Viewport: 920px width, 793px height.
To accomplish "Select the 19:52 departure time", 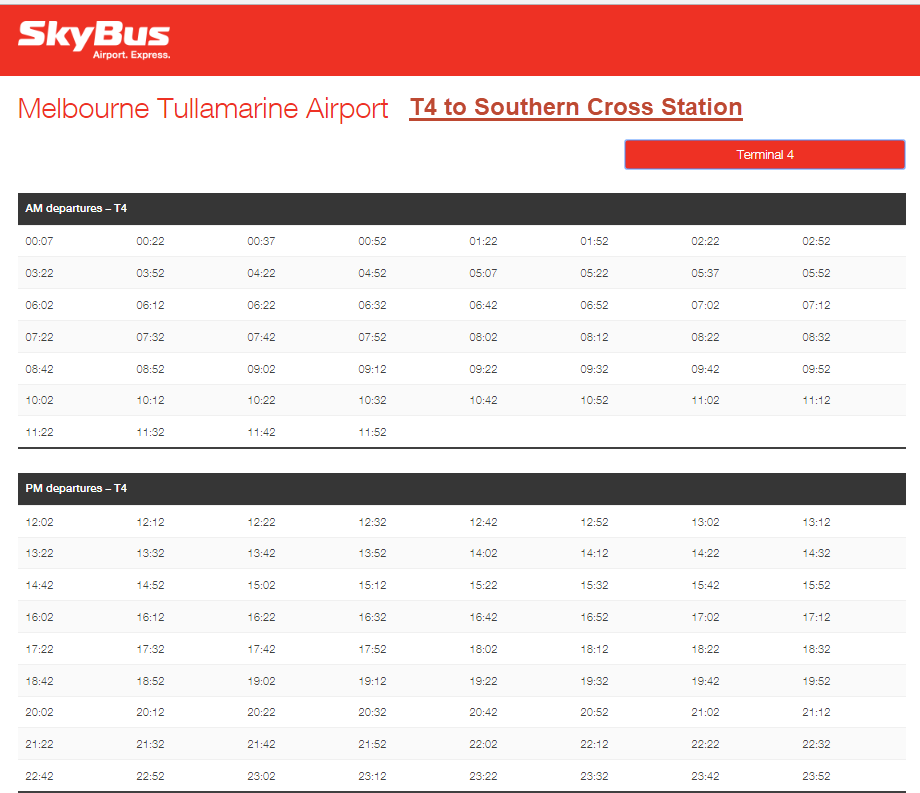I will 816,681.
